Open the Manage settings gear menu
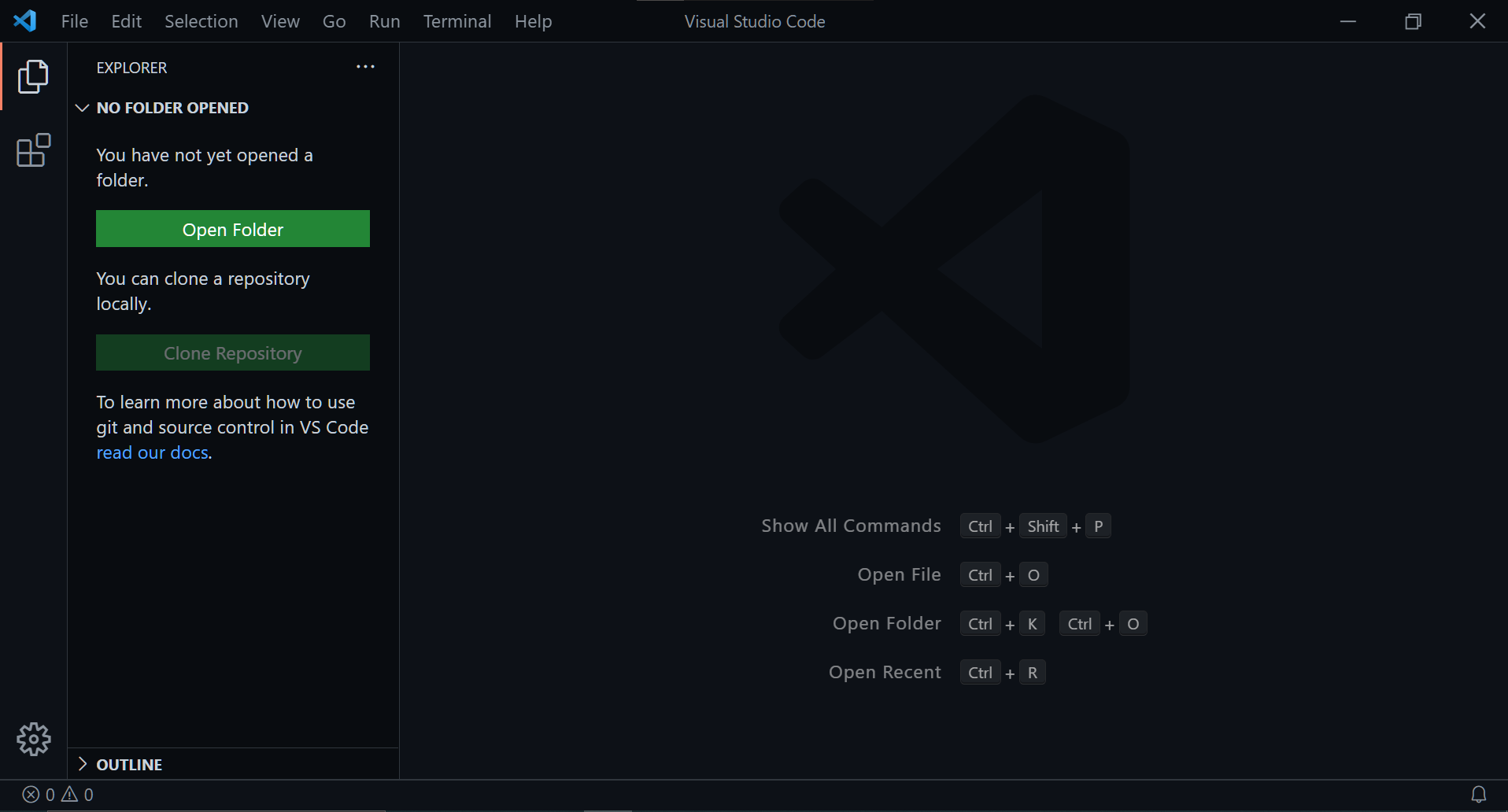Viewport: 1508px width, 812px height. [x=32, y=739]
